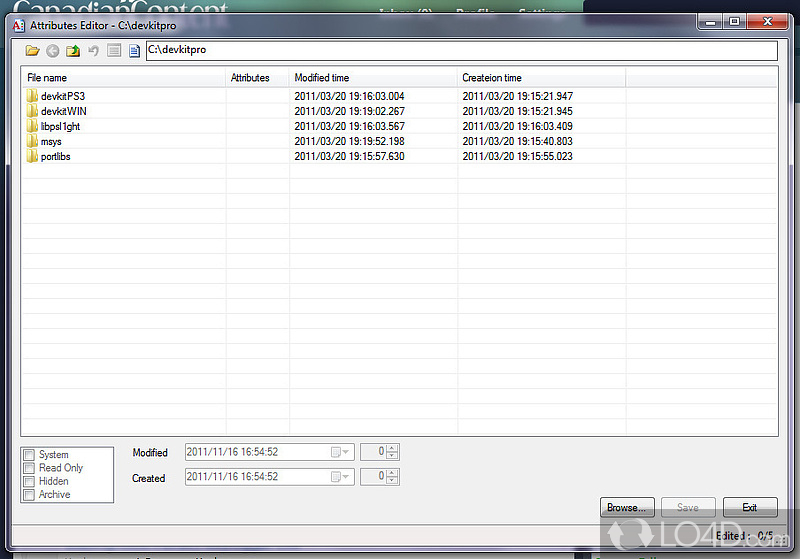
Task: Check the Hidden attribute box
Action: (x=29, y=481)
